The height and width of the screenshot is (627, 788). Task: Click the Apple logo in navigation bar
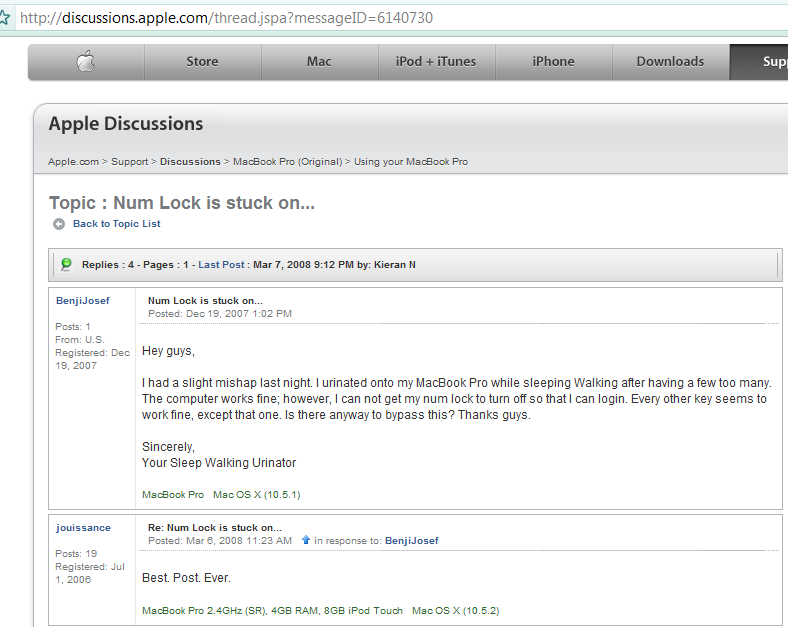pyautogui.click(x=86, y=61)
